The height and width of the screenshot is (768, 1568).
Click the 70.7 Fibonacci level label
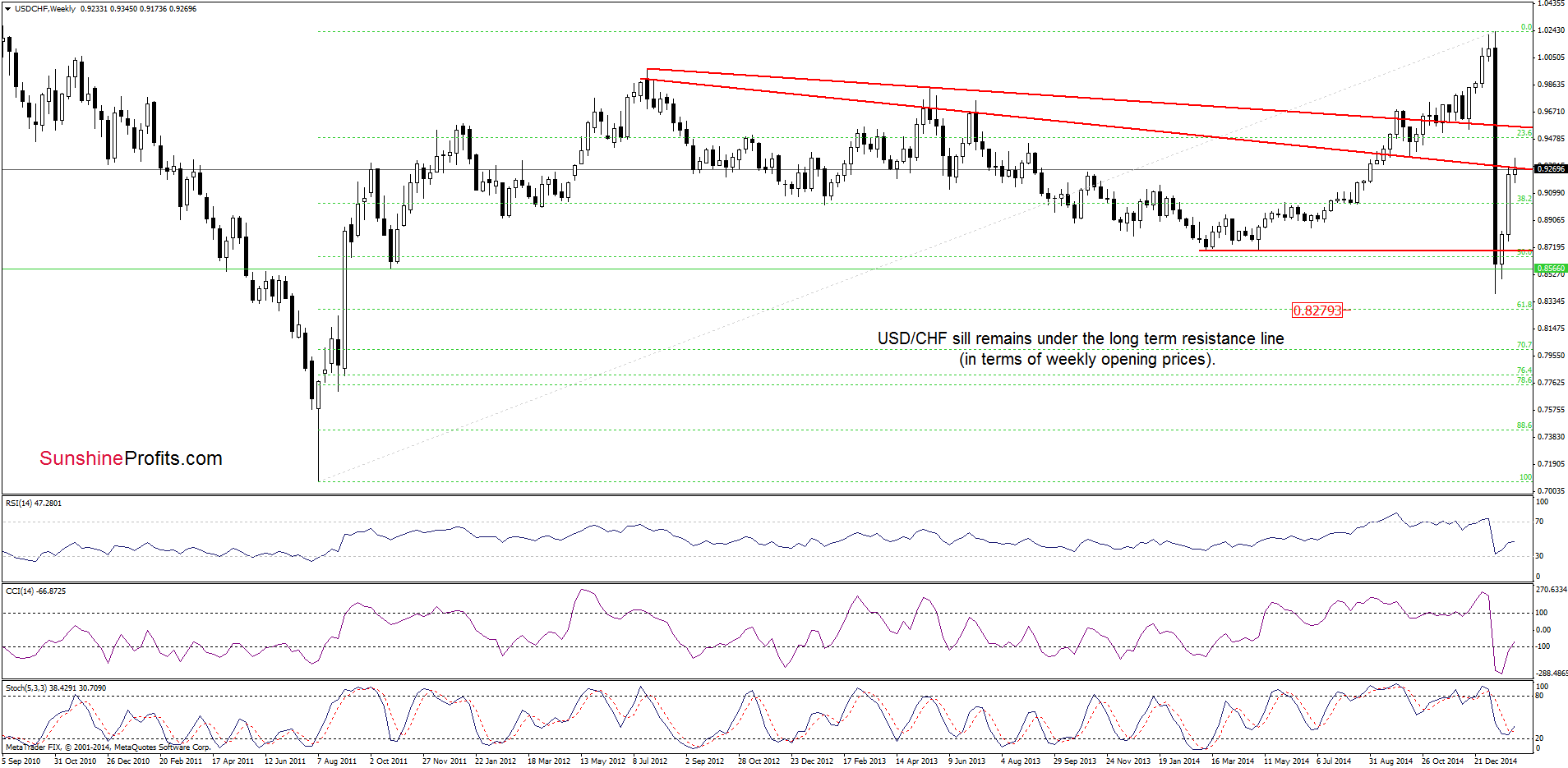pos(1524,345)
